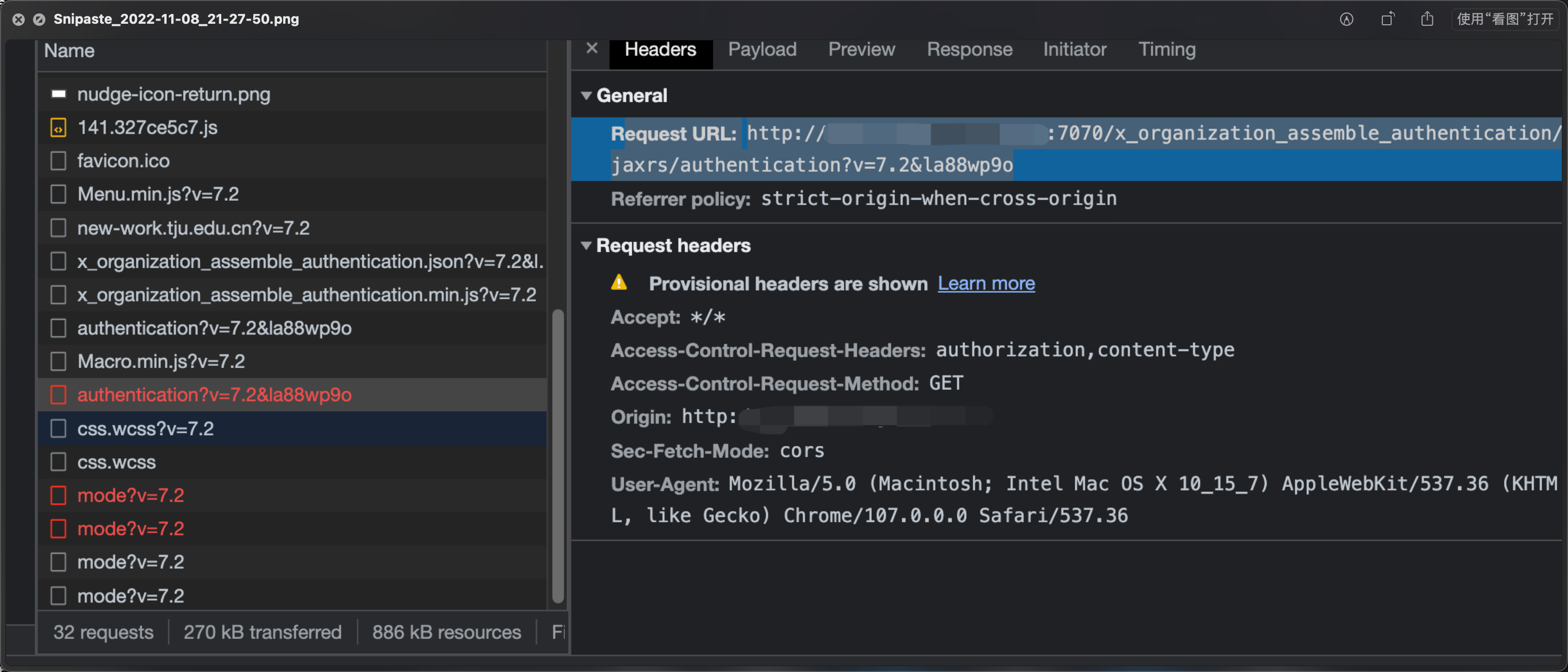Click the JS file icon beside 141.327ce5c7.js
The width and height of the screenshot is (1568, 672).
tap(58, 128)
